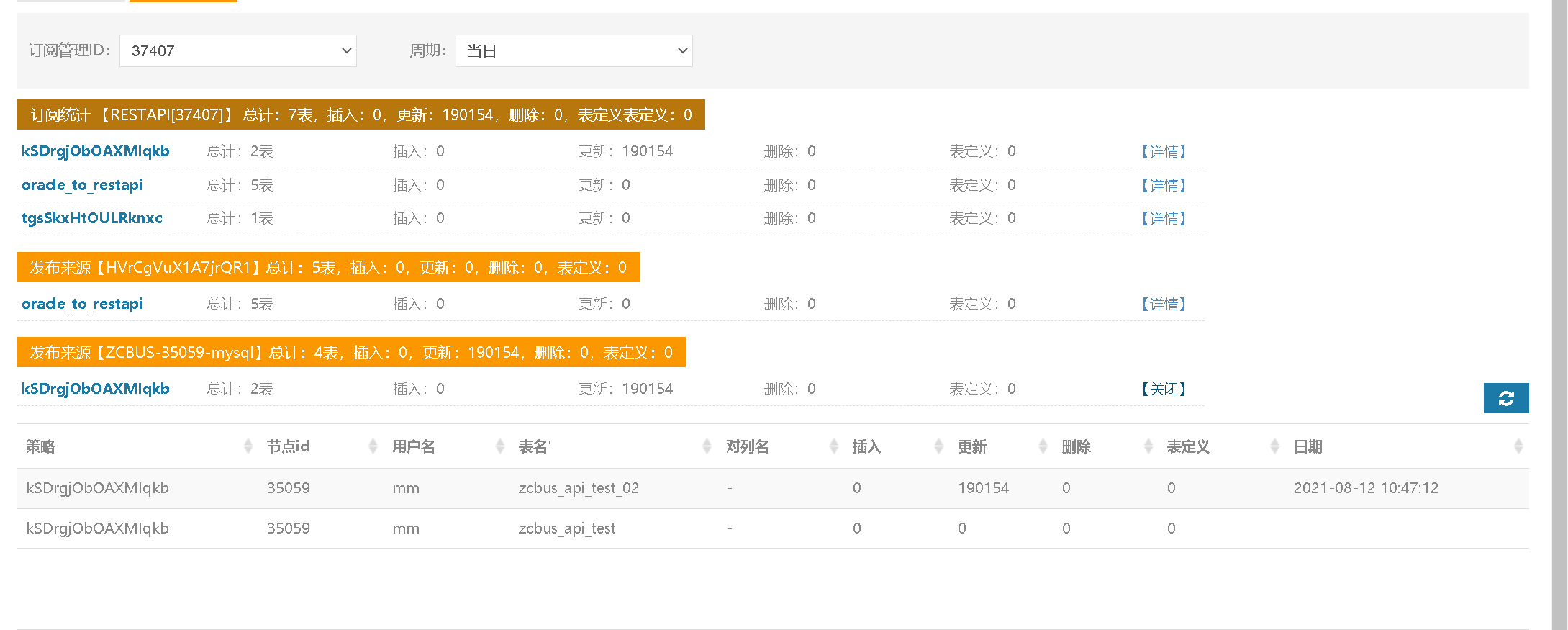
Task: Open the 周期 dropdown showing 当日
Action: point(574,51)
